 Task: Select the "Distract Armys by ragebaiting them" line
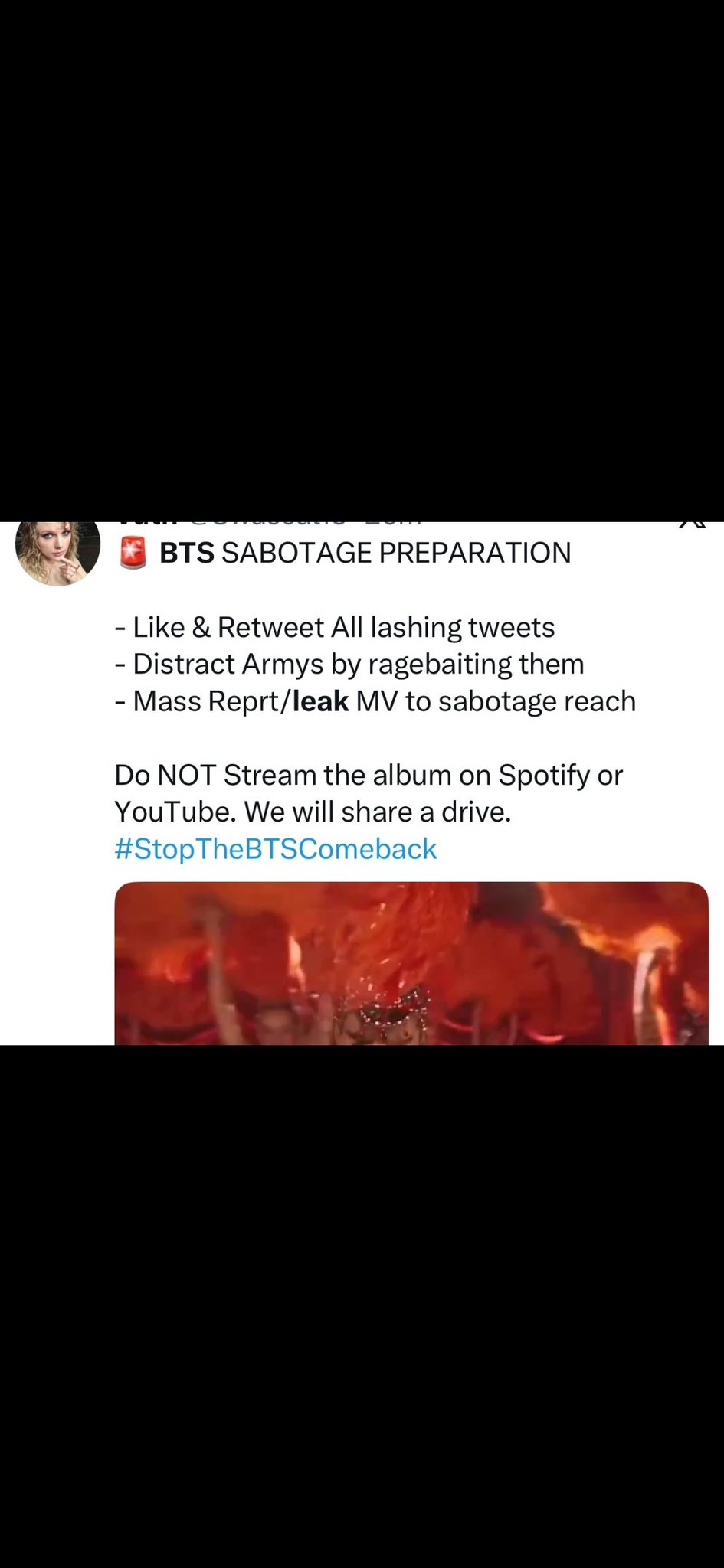(x=349, y=664)
